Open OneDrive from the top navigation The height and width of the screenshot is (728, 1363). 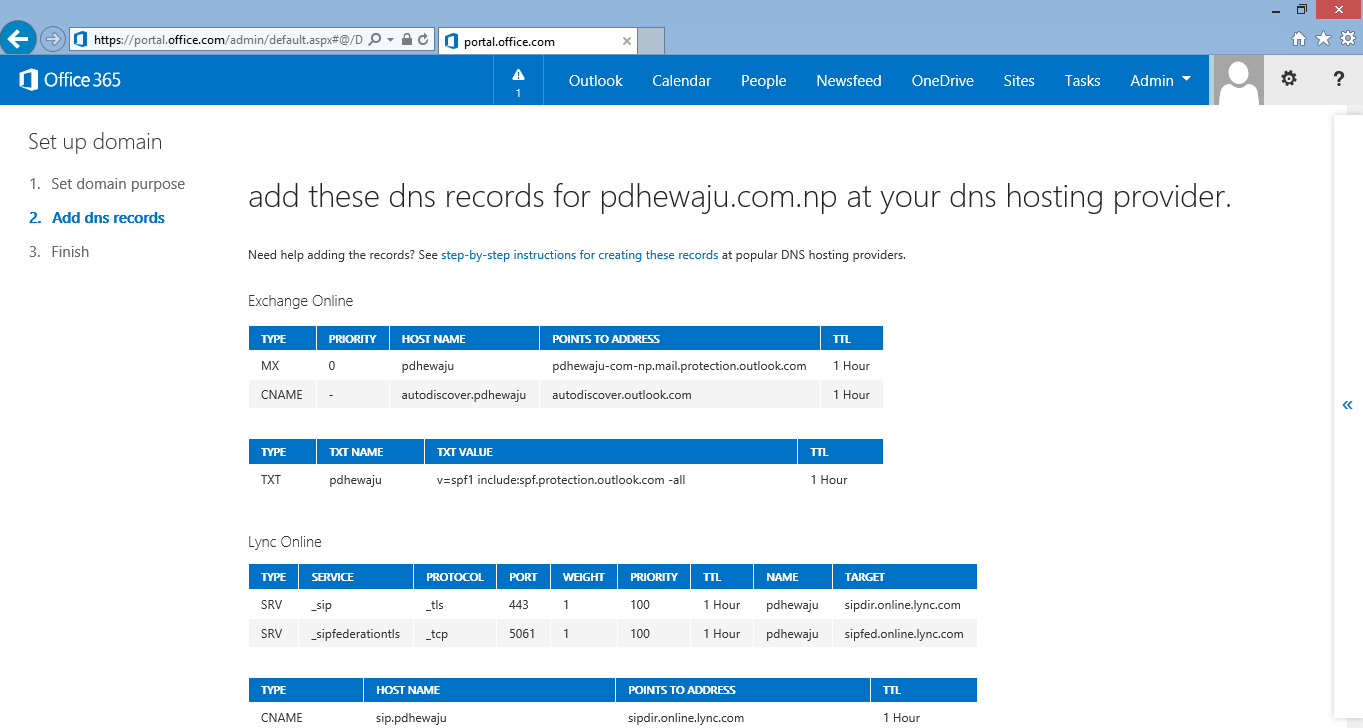[x=943, y=81]
